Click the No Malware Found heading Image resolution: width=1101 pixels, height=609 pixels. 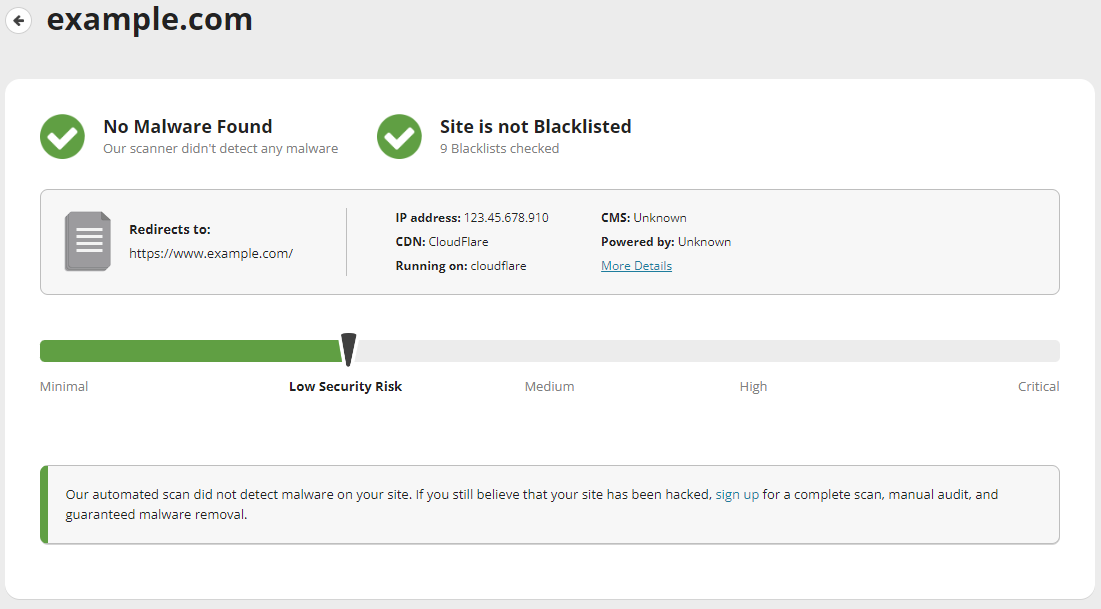(x=187, y=126)
